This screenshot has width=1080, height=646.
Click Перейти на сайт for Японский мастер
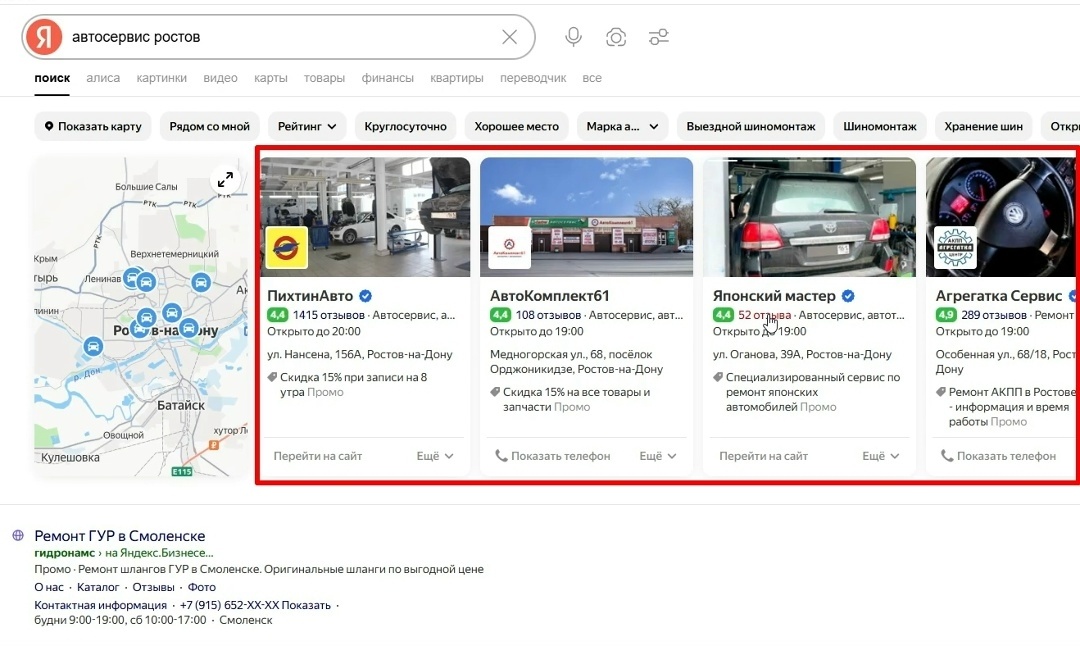[763, 456]
